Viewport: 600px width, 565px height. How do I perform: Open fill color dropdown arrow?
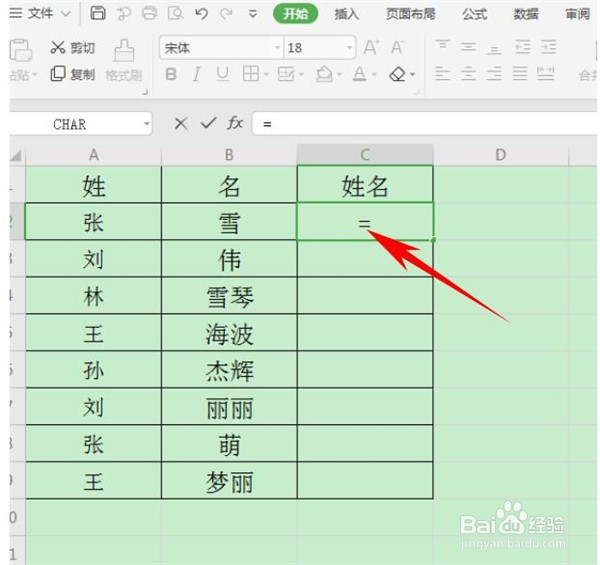coord(339,74)
